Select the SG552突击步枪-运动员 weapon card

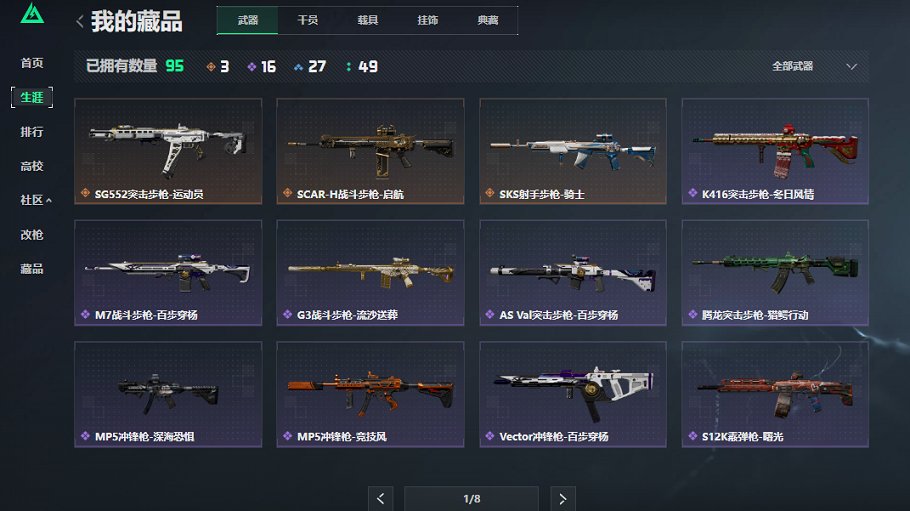[x=168, y=151]
